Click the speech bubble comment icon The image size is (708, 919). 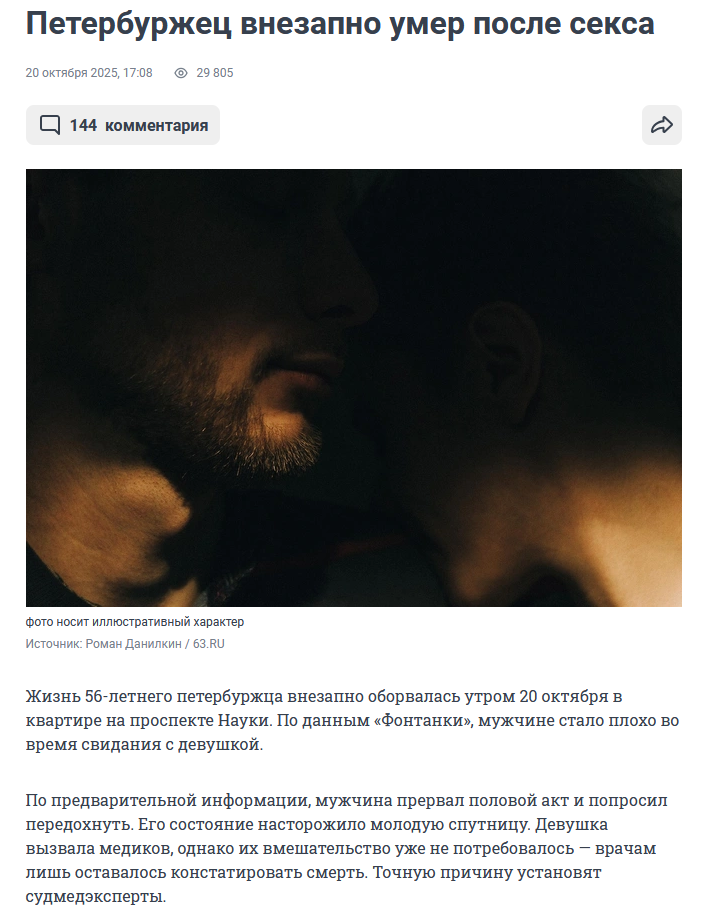point(50,125)
